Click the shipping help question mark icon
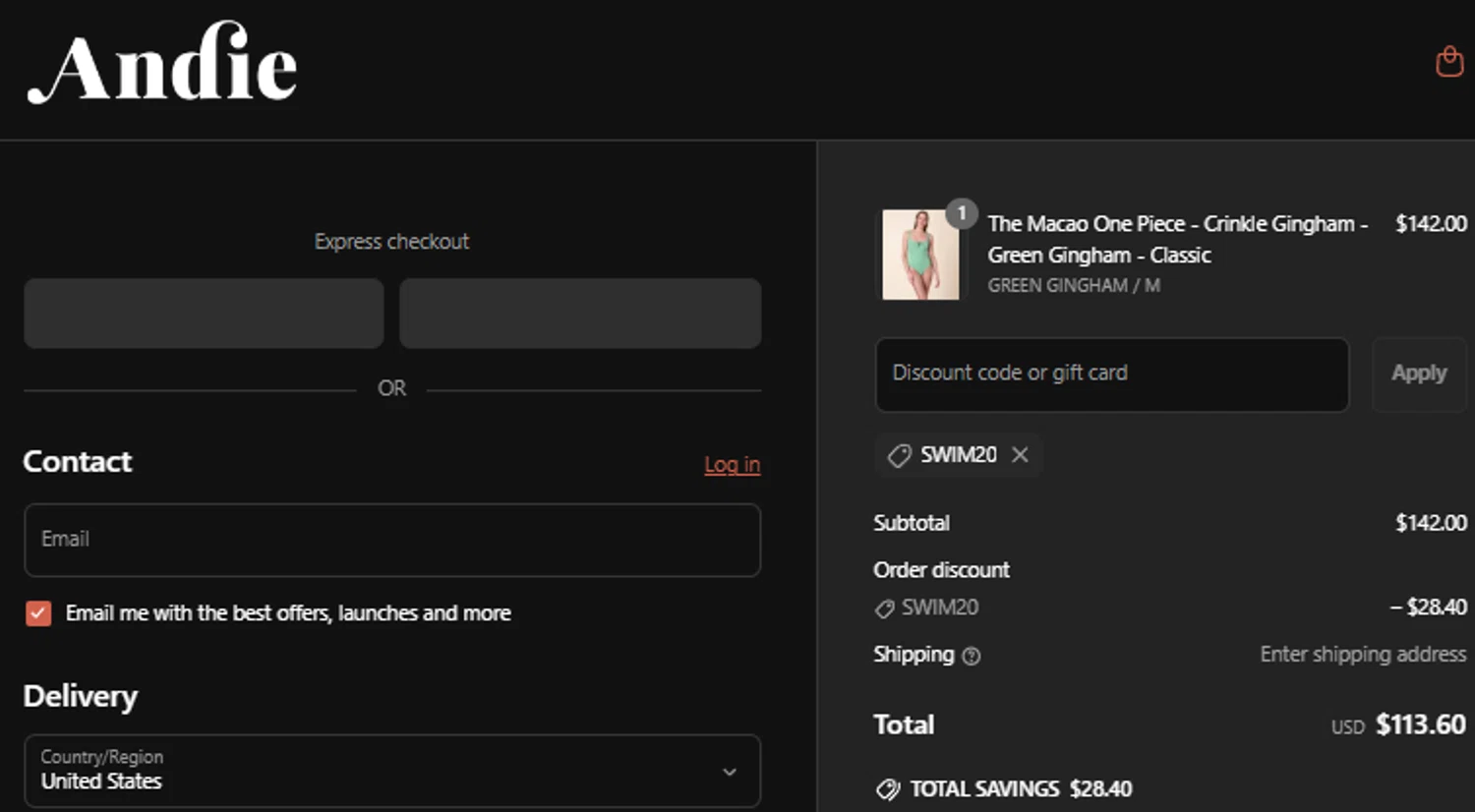The image size is (1475, 812). (972, 656)
